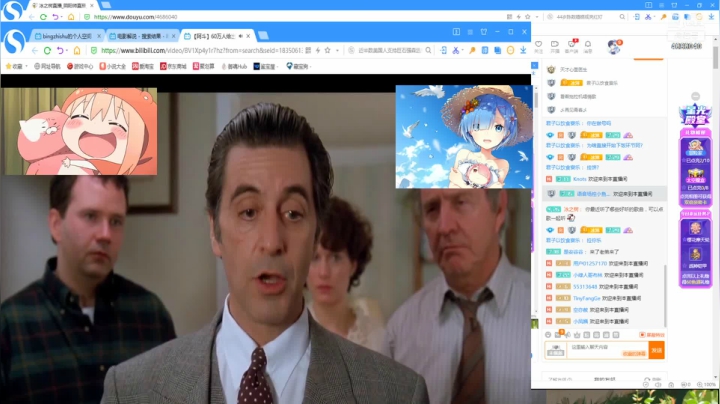Image resolution: width=720 pixels, height=404 pixels.
Task: Open the emoji picker below douyu chat
Action: point(548,335)
